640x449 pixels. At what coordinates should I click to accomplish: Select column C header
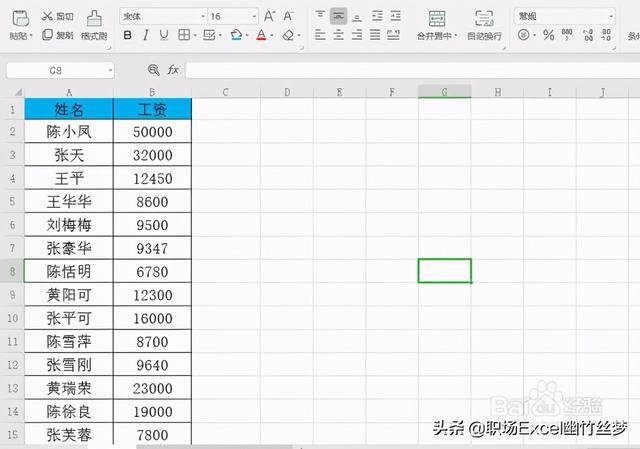(x=226, y=92)
